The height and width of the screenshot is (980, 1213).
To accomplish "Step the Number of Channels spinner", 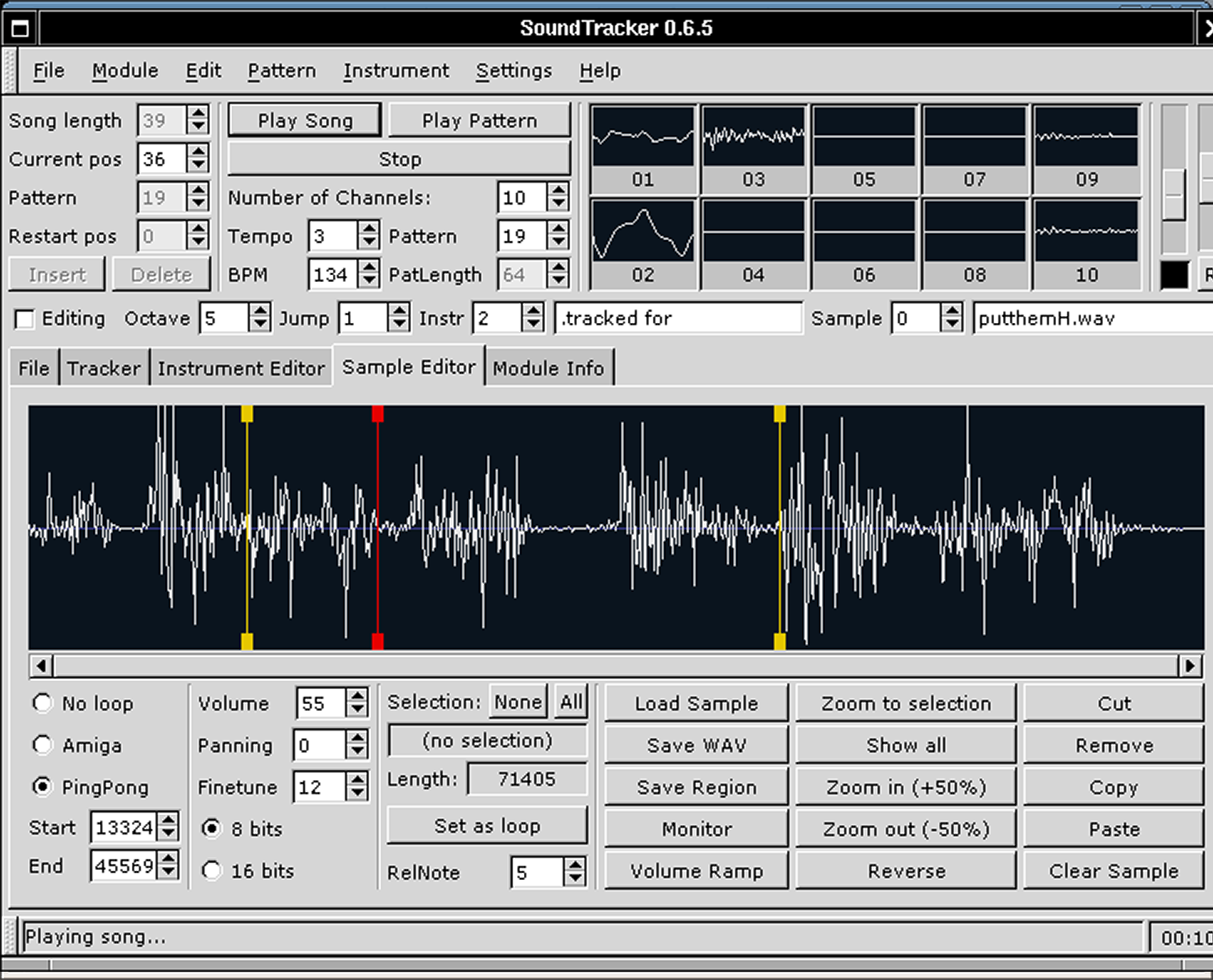I will point(558,197).
